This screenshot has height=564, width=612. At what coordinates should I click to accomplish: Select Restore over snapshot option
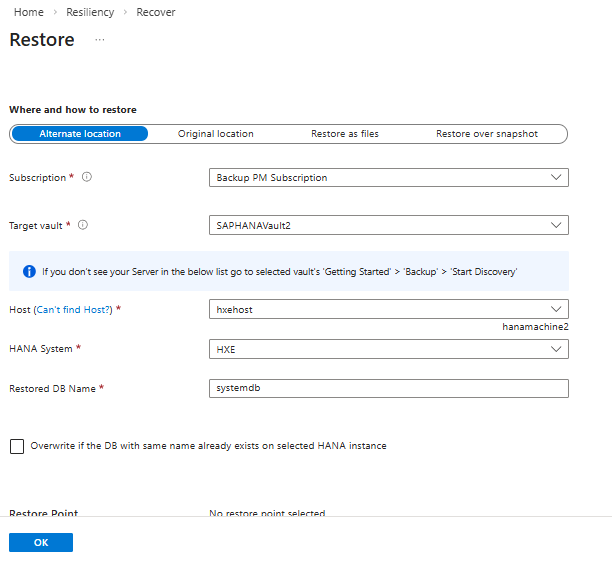486,134
